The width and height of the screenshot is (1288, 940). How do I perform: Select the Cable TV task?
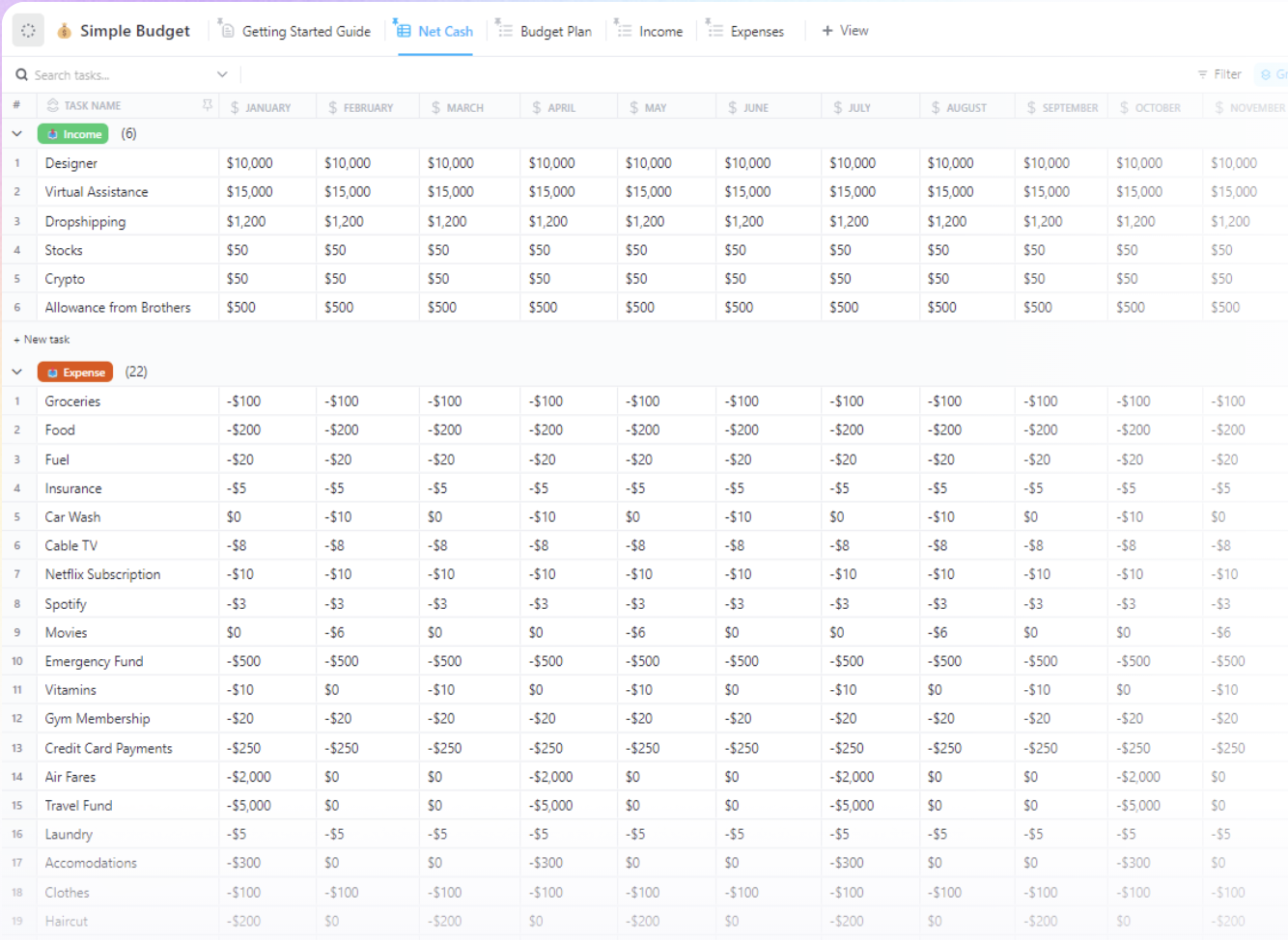tap(71, 546)
